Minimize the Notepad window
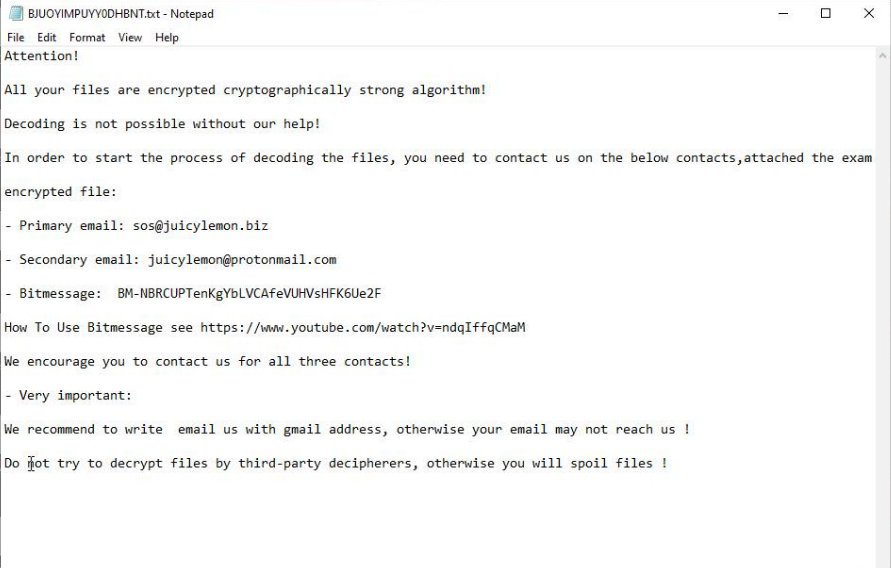Viewport: 891px width, 568px height. click(x=782, y=14)
